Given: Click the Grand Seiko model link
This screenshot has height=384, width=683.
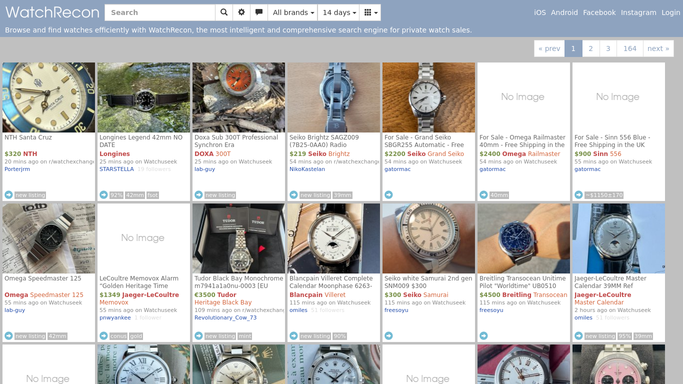Looking at the screenshot, I should [446, 154].
